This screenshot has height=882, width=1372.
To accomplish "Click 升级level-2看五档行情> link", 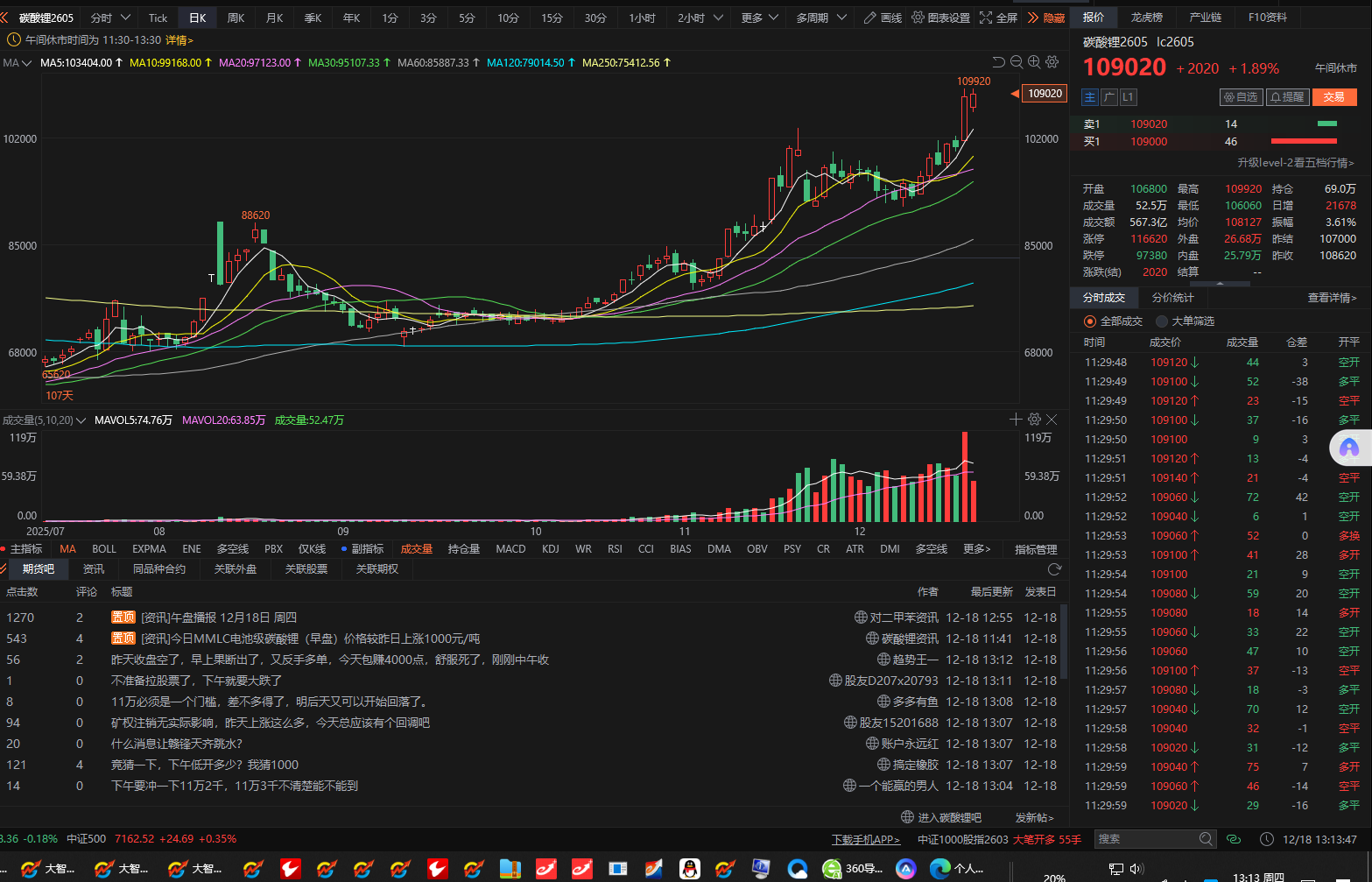I will coord(1295,163).
